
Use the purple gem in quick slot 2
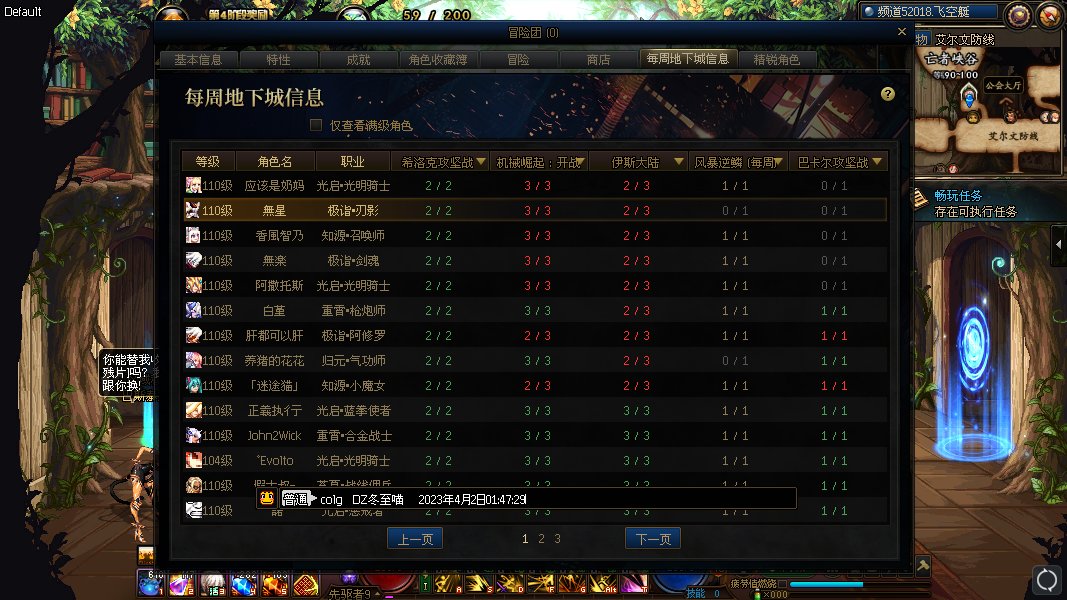point(182,584)
